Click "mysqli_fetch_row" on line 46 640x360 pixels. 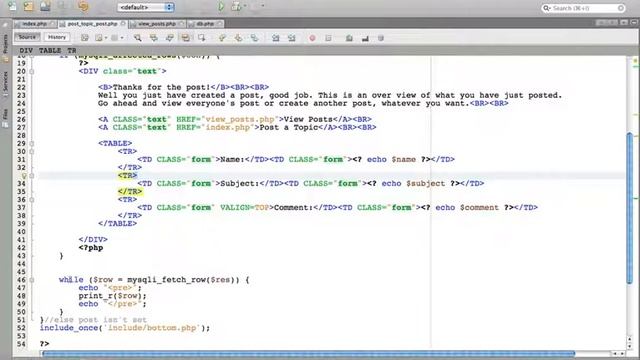click(167, 280)
